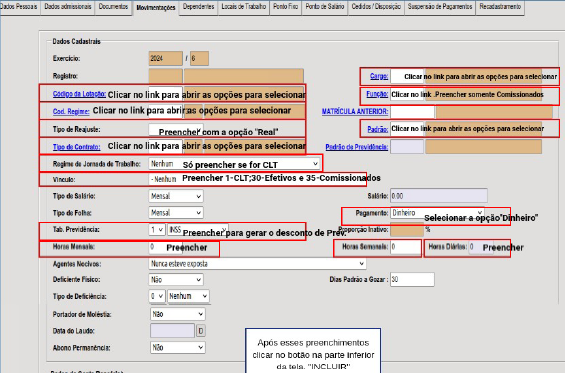This screenshot has height=373, width=570.
Task: Click the MATRÍCULA ANTERIOR link
Action: (x=355, y=112)
